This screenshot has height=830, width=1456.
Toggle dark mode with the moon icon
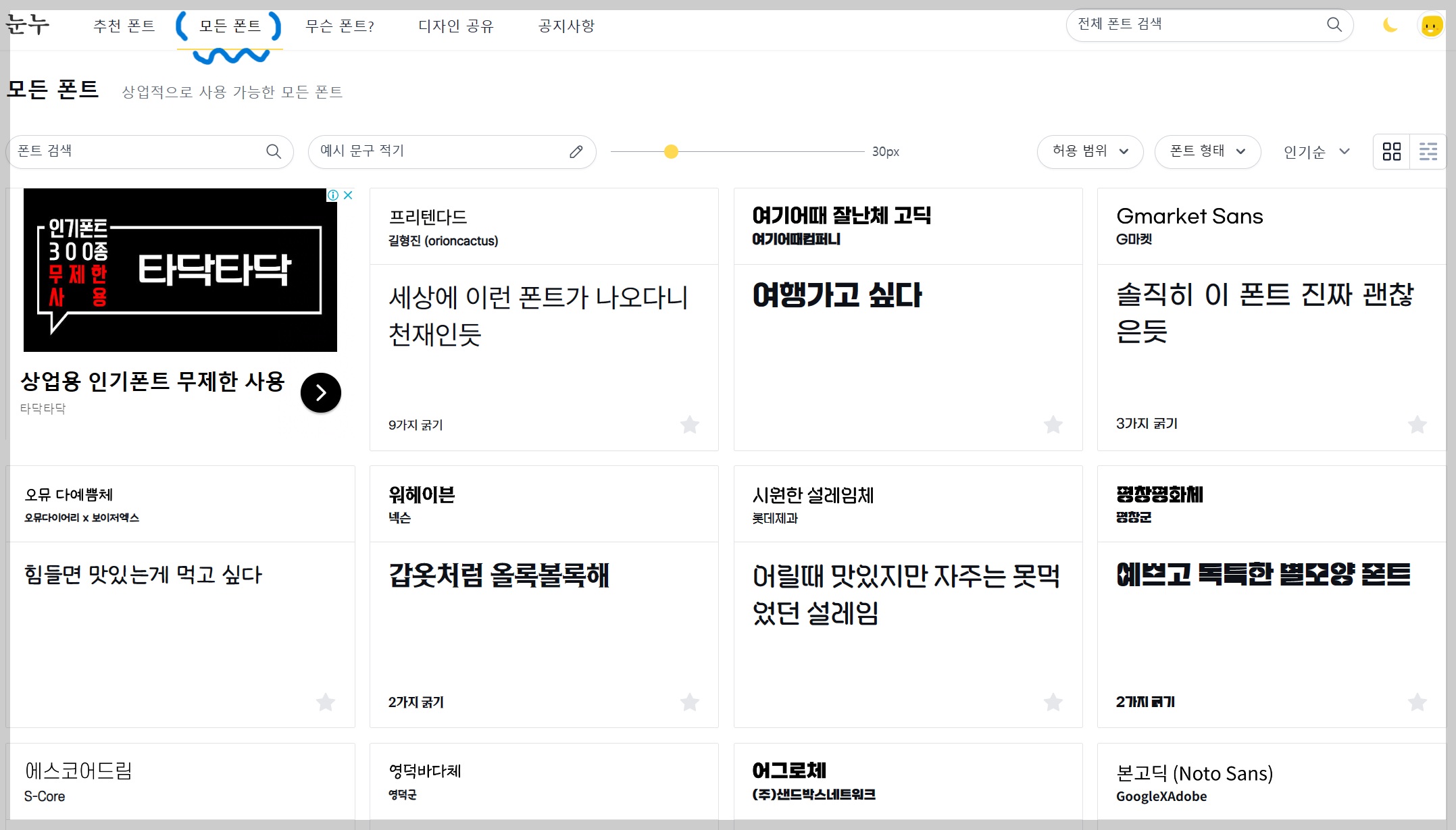[1390, 26]
